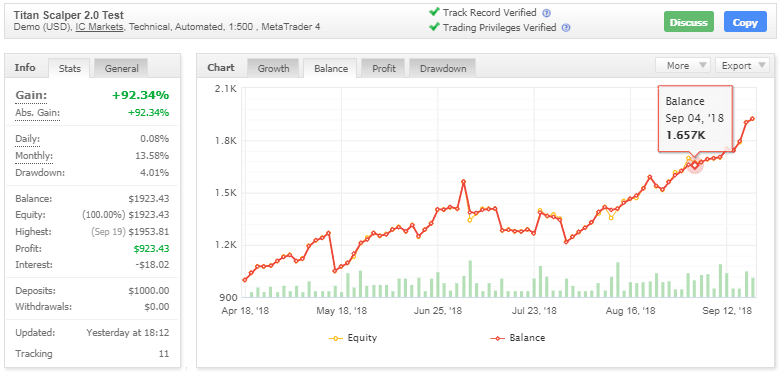Toggle Equity series via its legend marker
Image resolution: width=780 pixels, height=372 pixels.
(x=336, y=338)
